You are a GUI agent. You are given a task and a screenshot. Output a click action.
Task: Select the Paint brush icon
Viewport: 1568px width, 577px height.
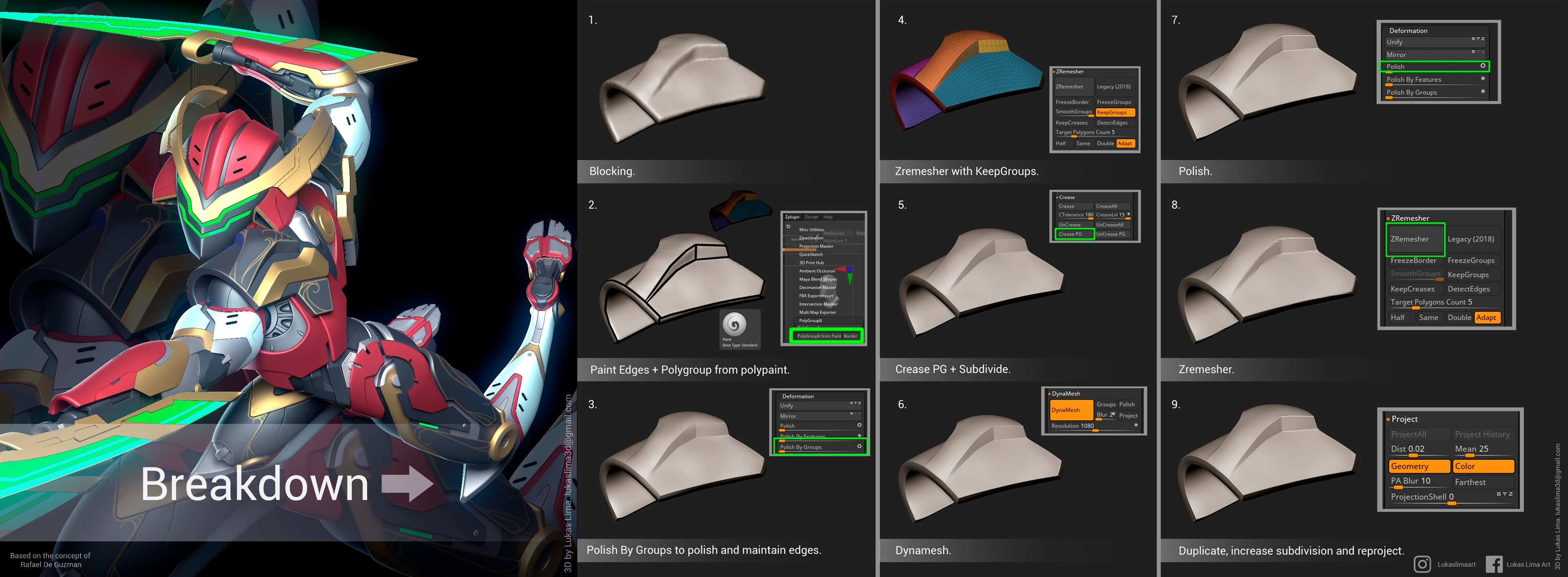click(734, 324)
